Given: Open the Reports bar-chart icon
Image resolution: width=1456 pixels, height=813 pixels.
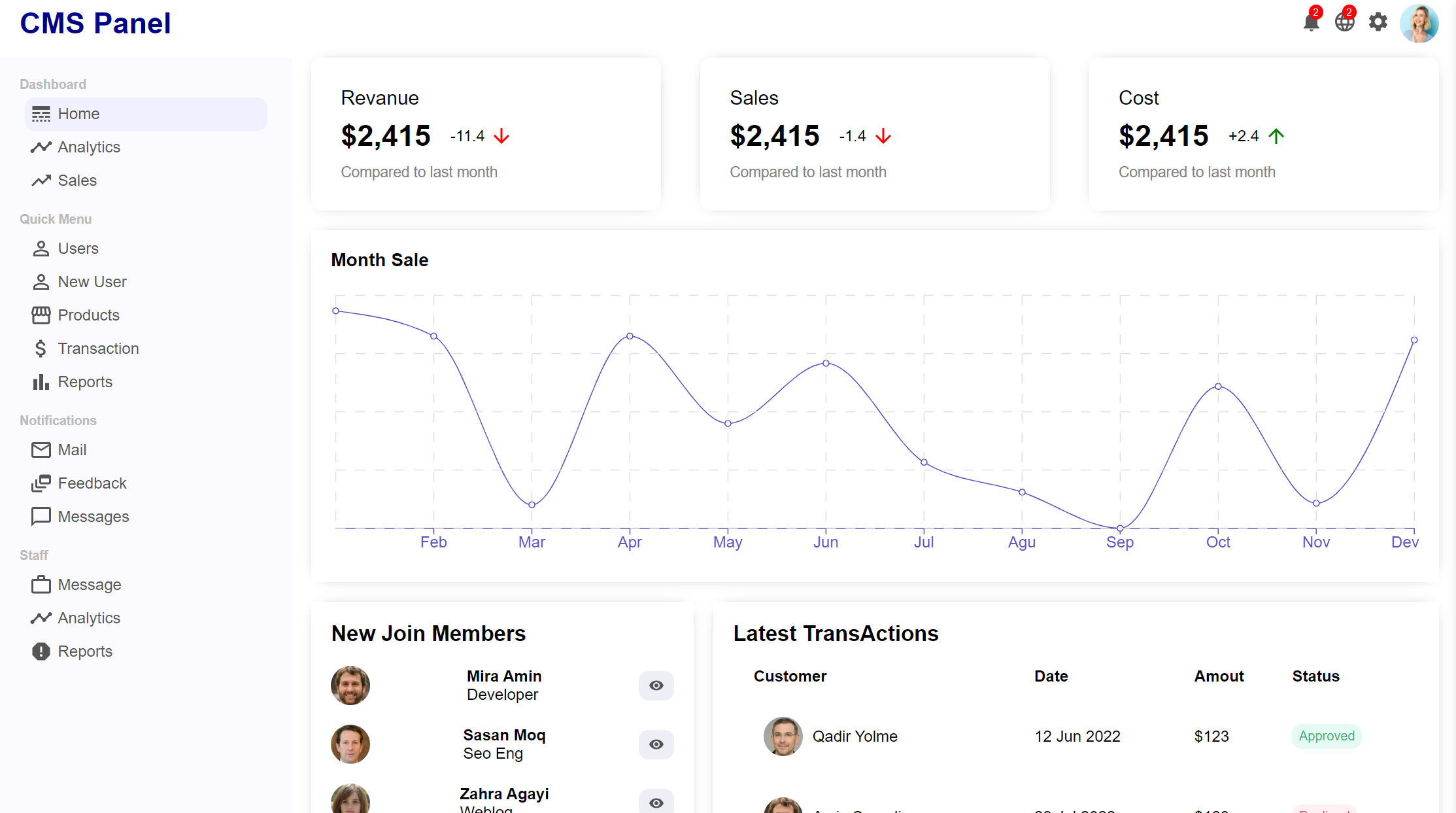Looking at the screenshot, I should [x=41, y=381].
